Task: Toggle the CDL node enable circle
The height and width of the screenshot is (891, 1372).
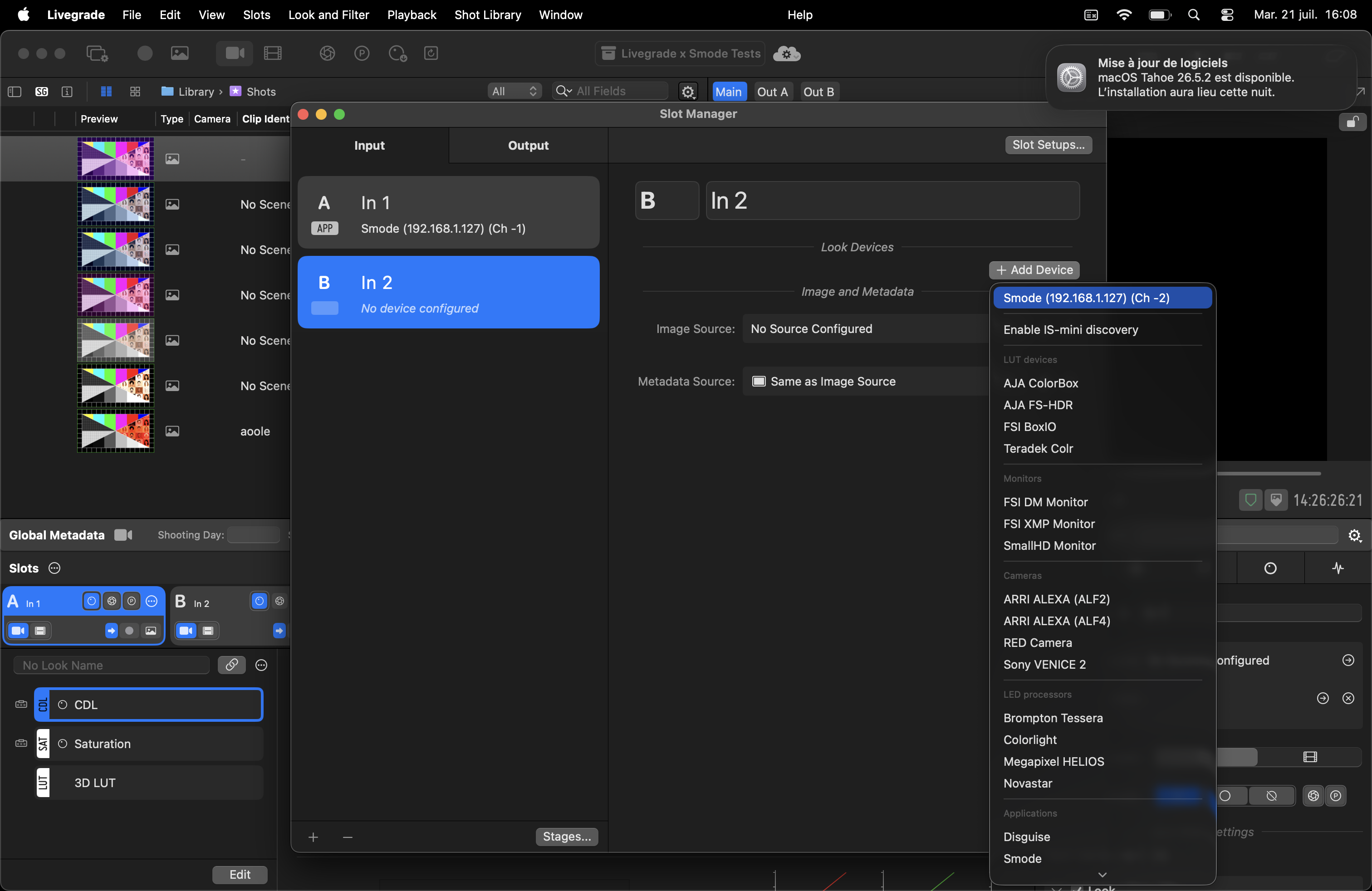Action: click(x=63, y=704)
